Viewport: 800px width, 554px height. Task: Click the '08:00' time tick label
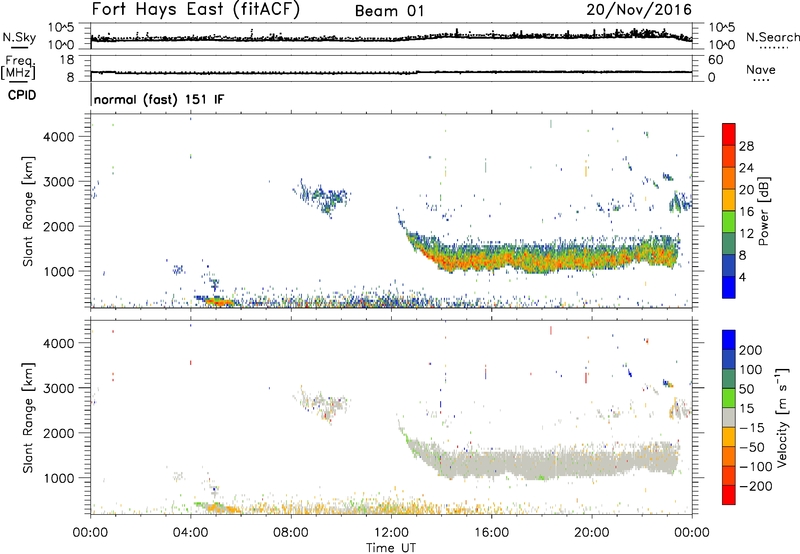click(x=291, y=533)
